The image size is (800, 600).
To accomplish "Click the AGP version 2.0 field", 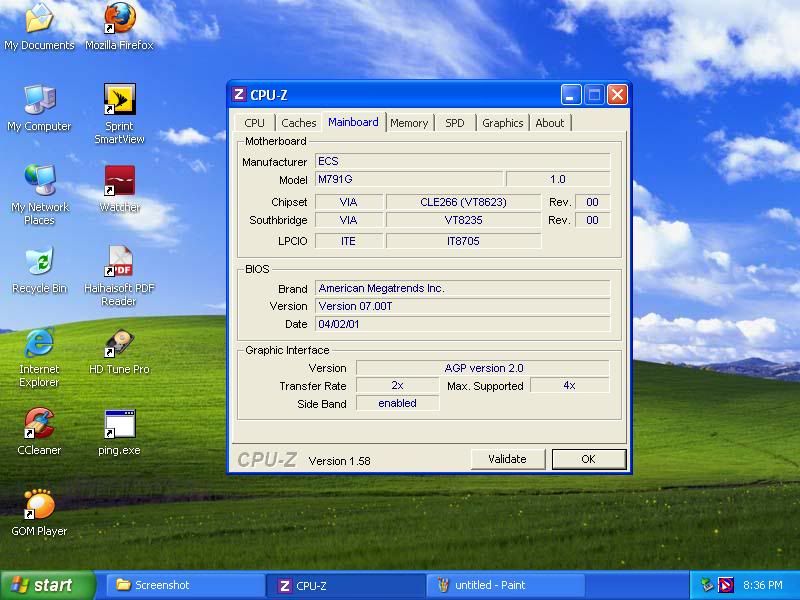I will (483, 368).
